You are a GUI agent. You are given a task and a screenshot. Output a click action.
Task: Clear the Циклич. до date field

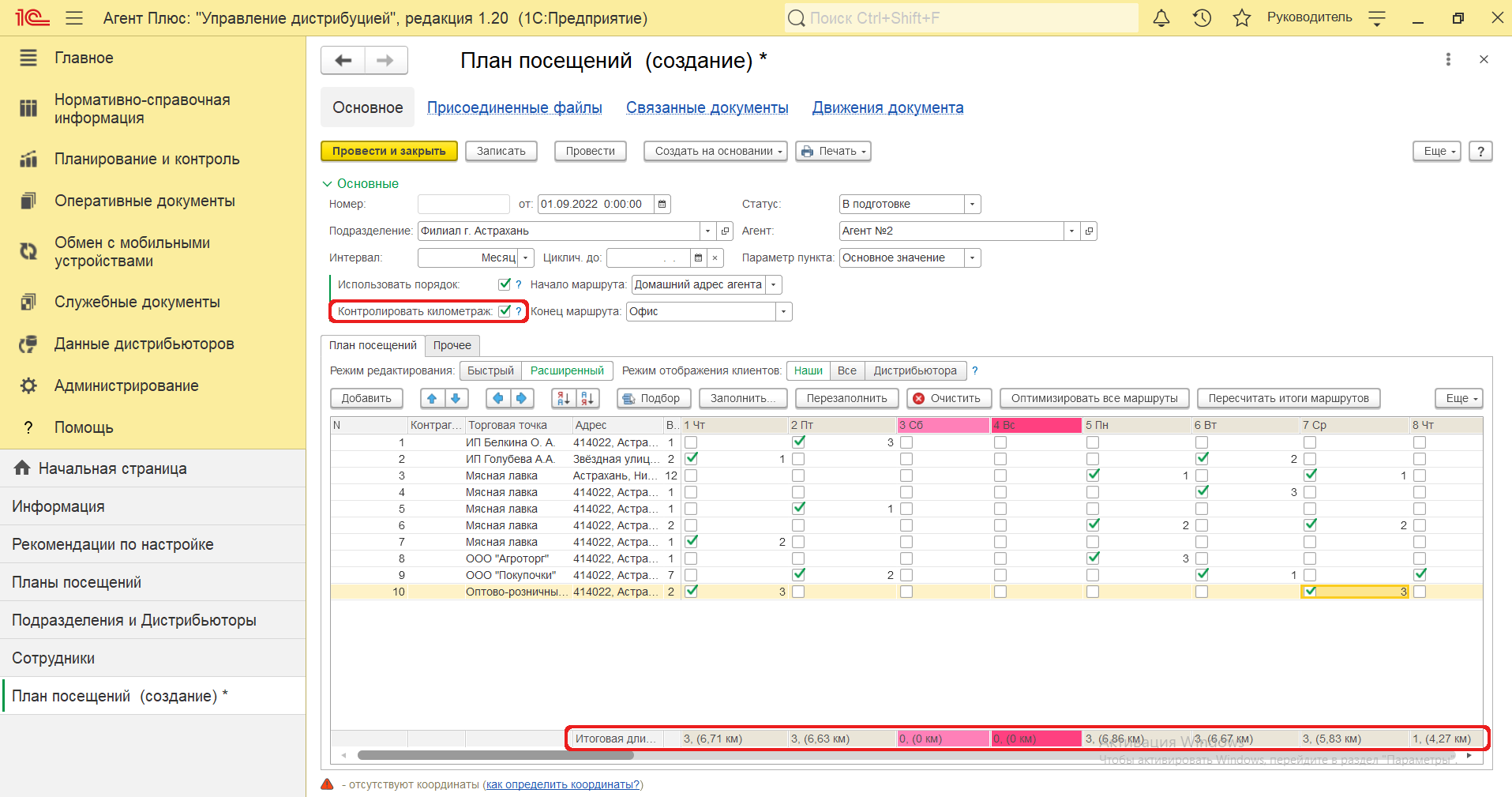tap(715, 258)
